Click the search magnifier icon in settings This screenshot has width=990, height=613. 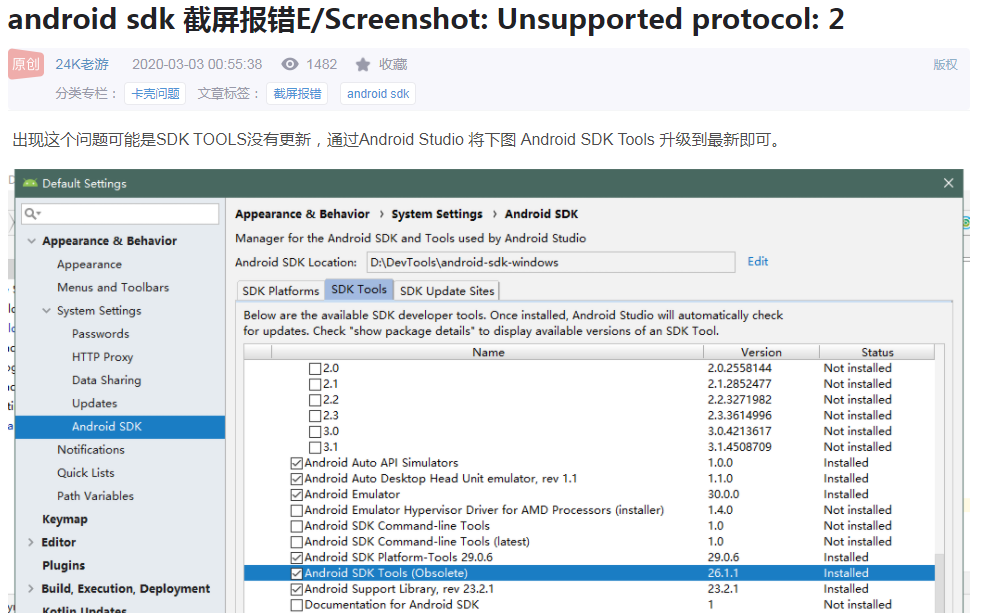coord(32,214)
